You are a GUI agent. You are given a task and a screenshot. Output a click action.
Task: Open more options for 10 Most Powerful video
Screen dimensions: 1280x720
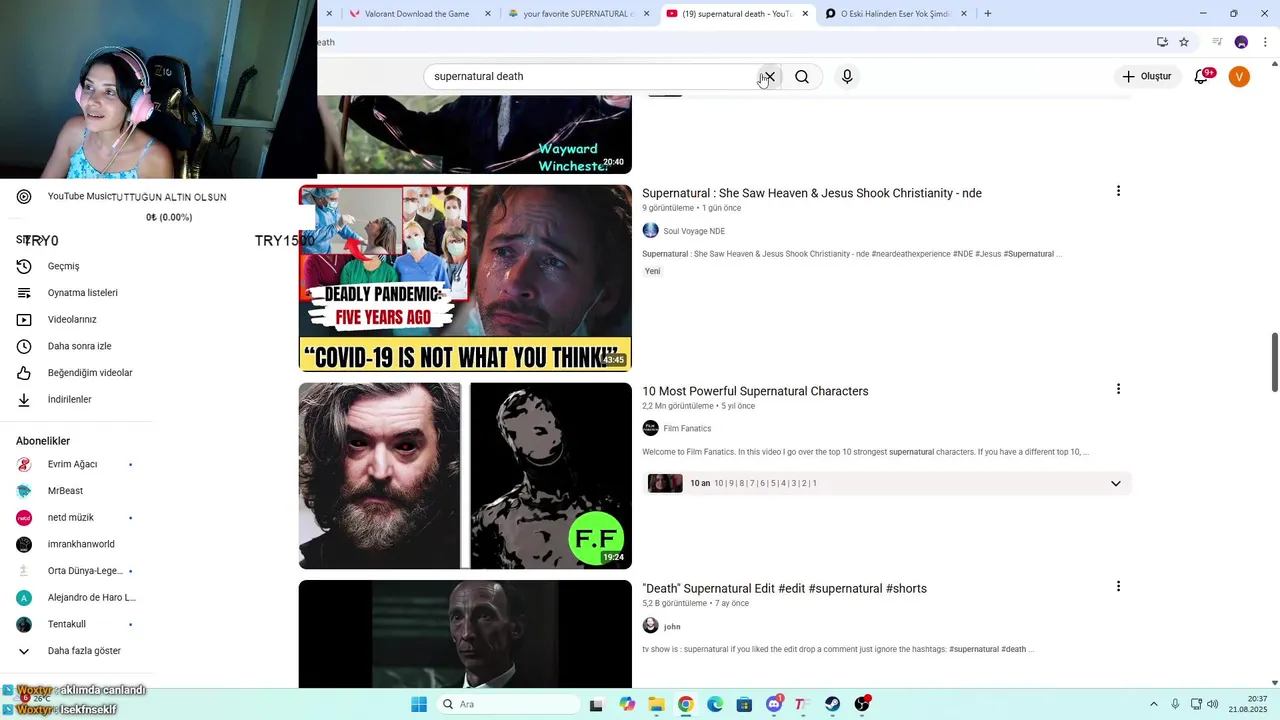tap(1118, 389)
